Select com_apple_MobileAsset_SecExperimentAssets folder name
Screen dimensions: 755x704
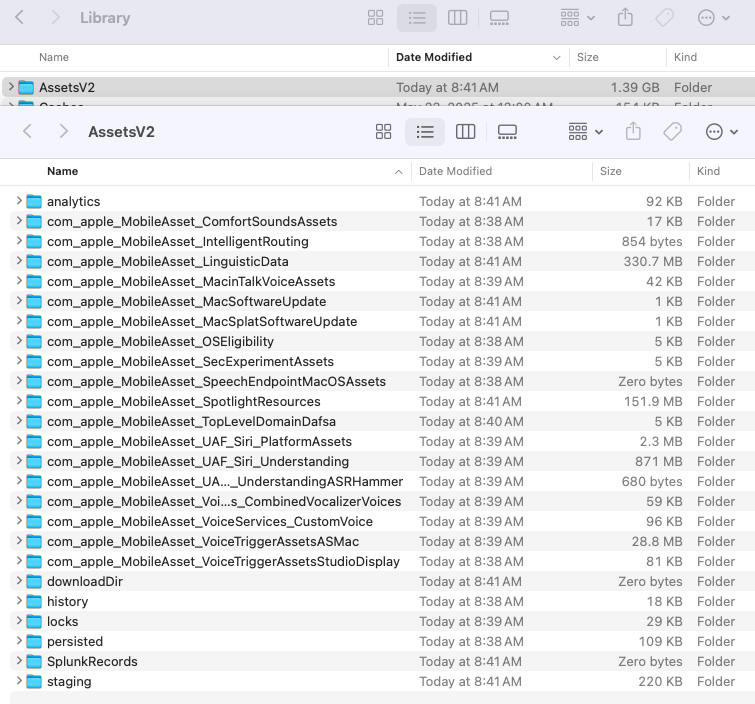(190, 362)
